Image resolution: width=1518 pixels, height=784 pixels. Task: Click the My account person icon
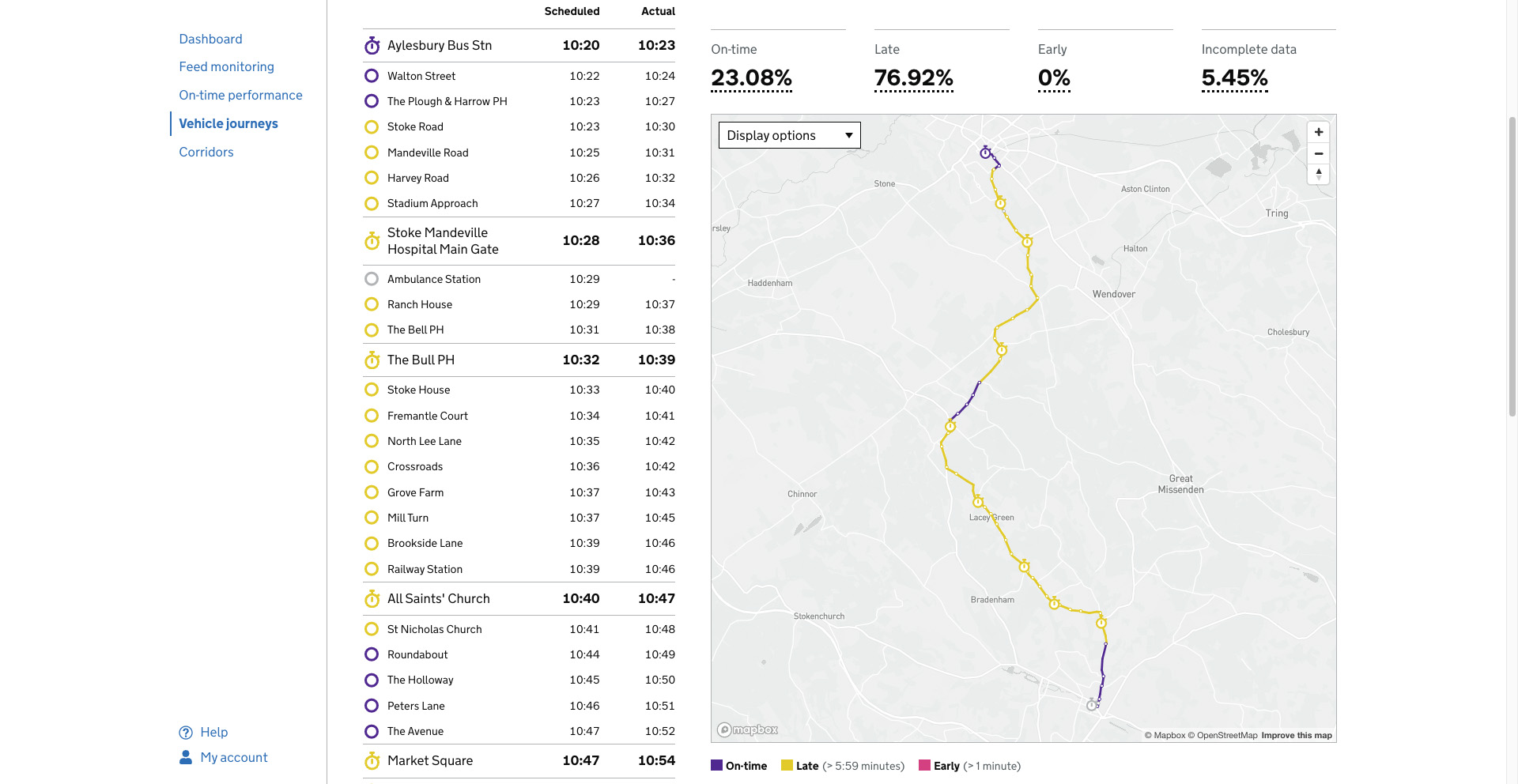185,757
